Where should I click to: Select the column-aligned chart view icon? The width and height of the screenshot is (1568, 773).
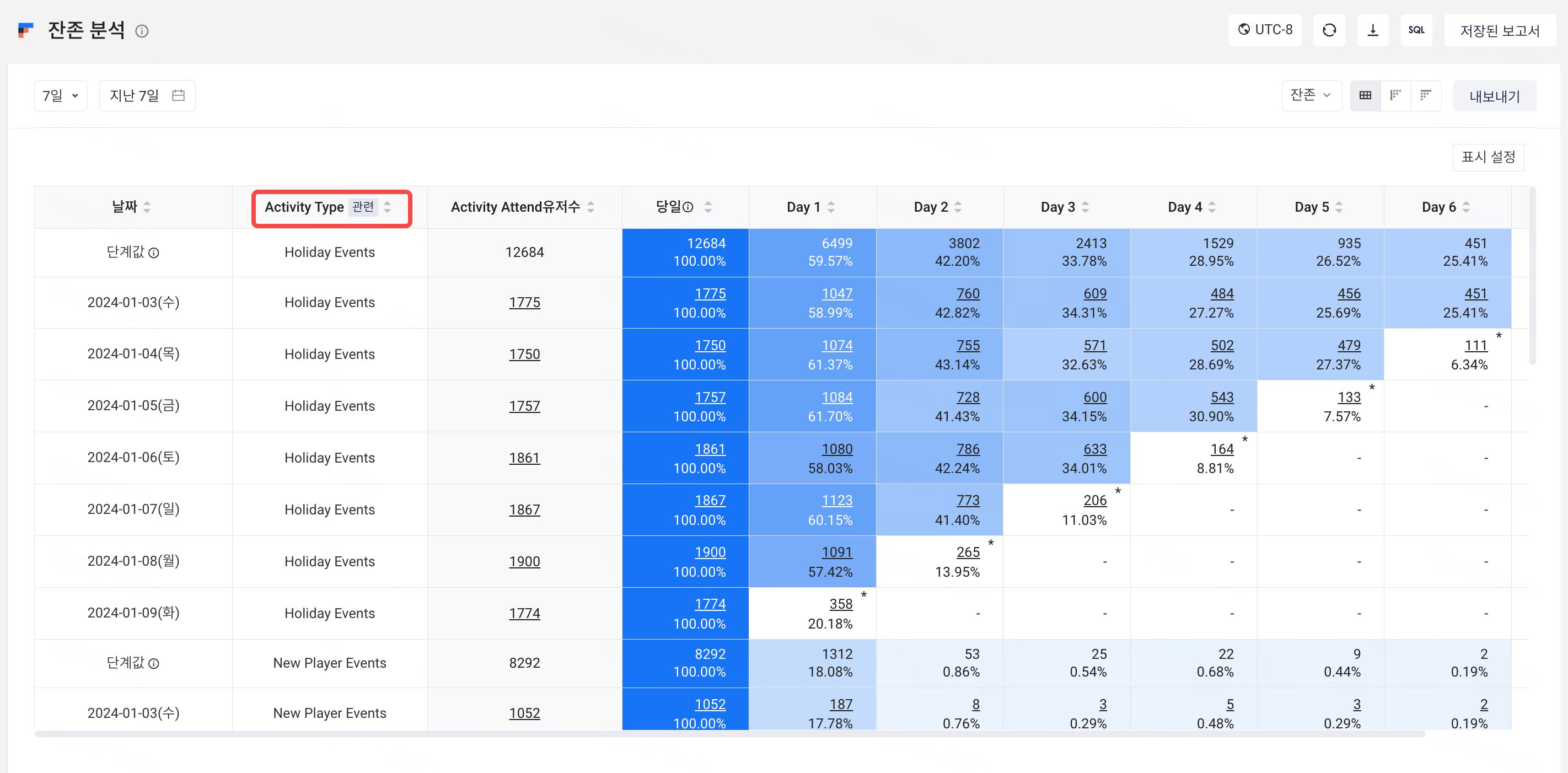1395,95
